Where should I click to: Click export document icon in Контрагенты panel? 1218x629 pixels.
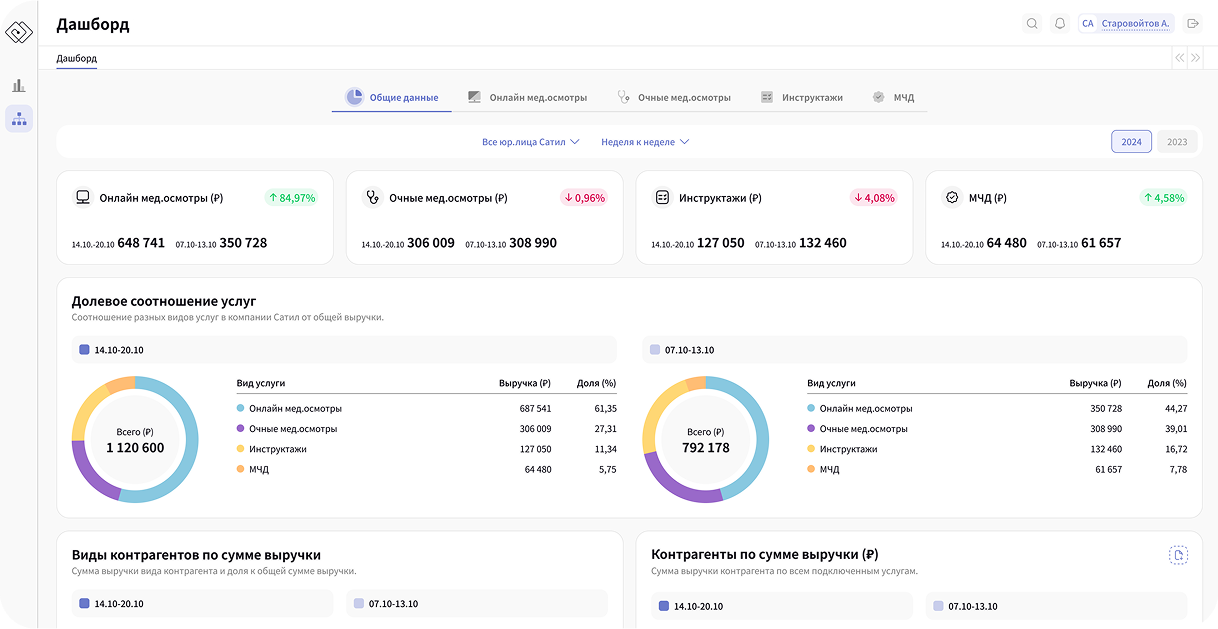tap(1178, 555)
